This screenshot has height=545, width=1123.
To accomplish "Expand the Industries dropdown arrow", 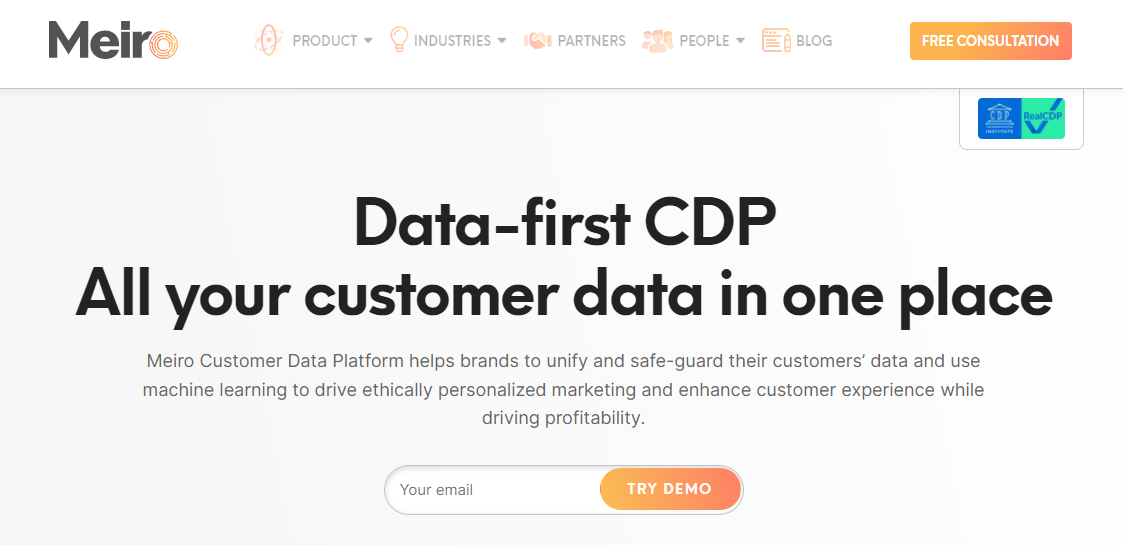I will coord(502,41).
